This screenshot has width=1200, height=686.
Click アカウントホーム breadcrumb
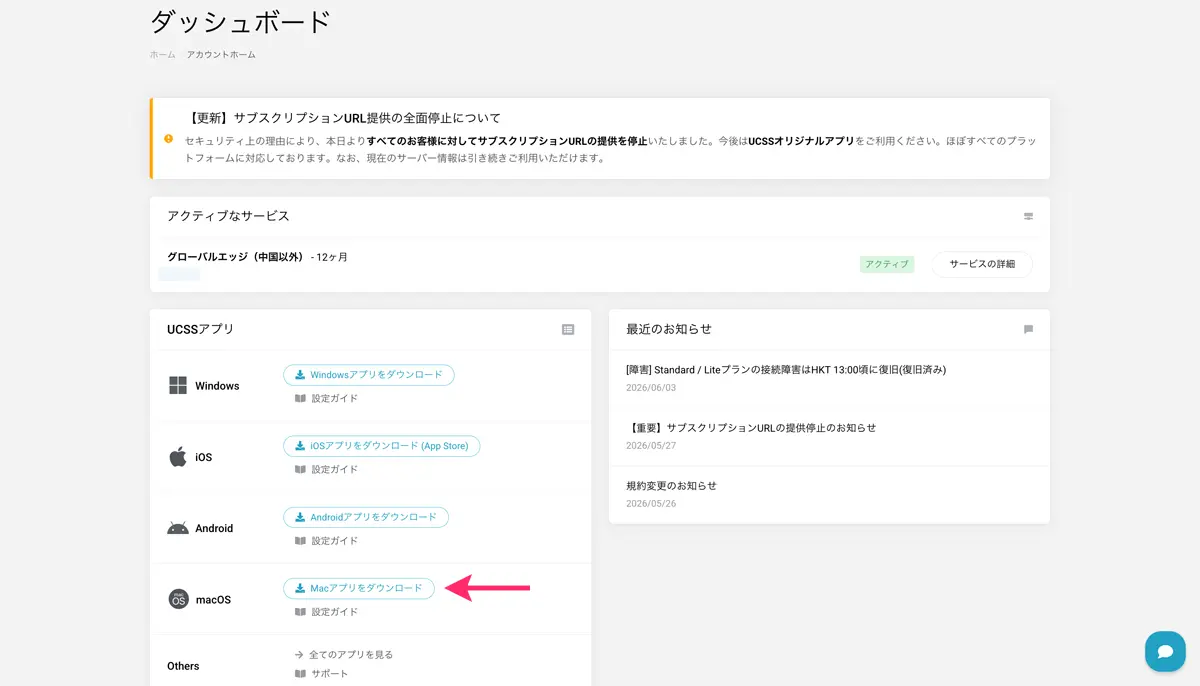click(x=221, y=54)
